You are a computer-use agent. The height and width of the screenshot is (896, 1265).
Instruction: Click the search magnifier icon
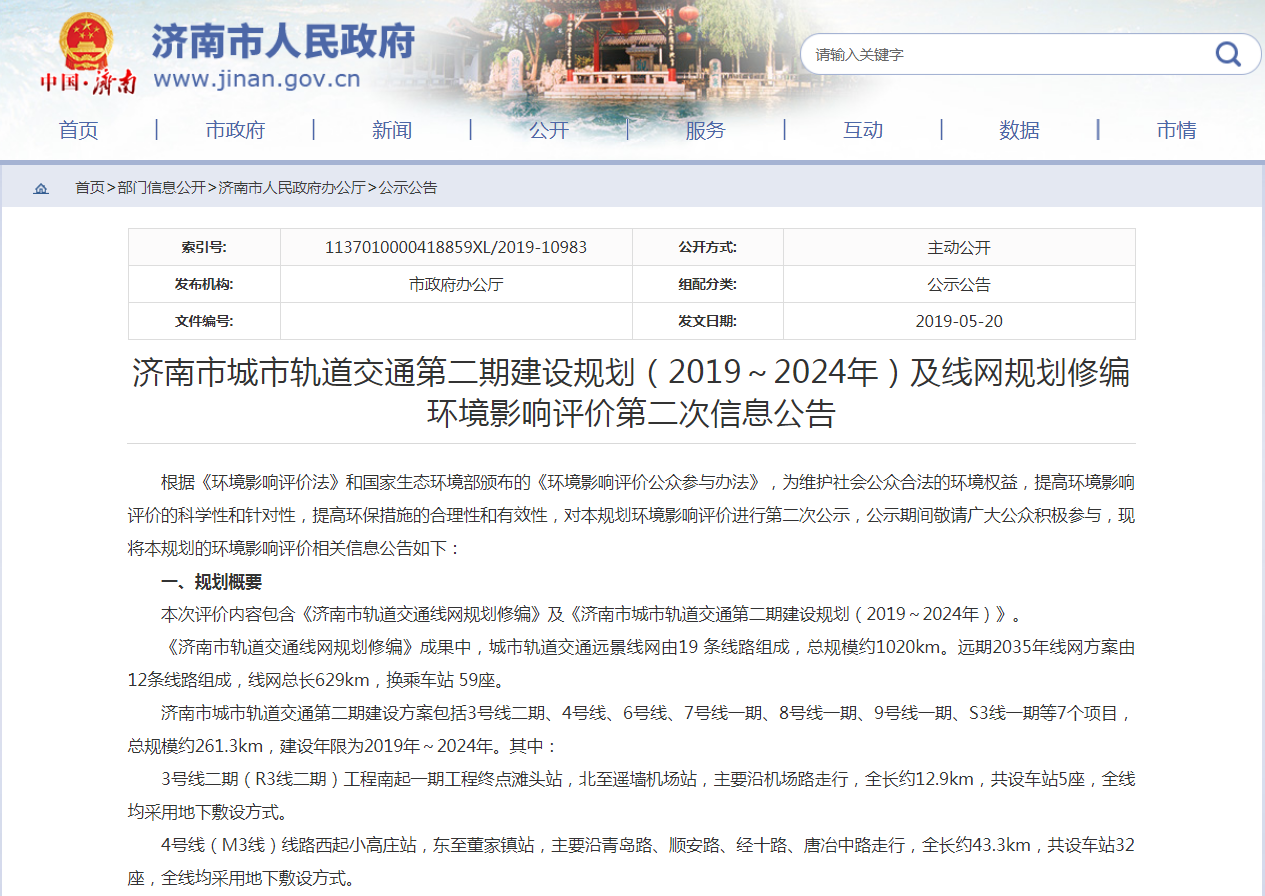(1227, 54)
